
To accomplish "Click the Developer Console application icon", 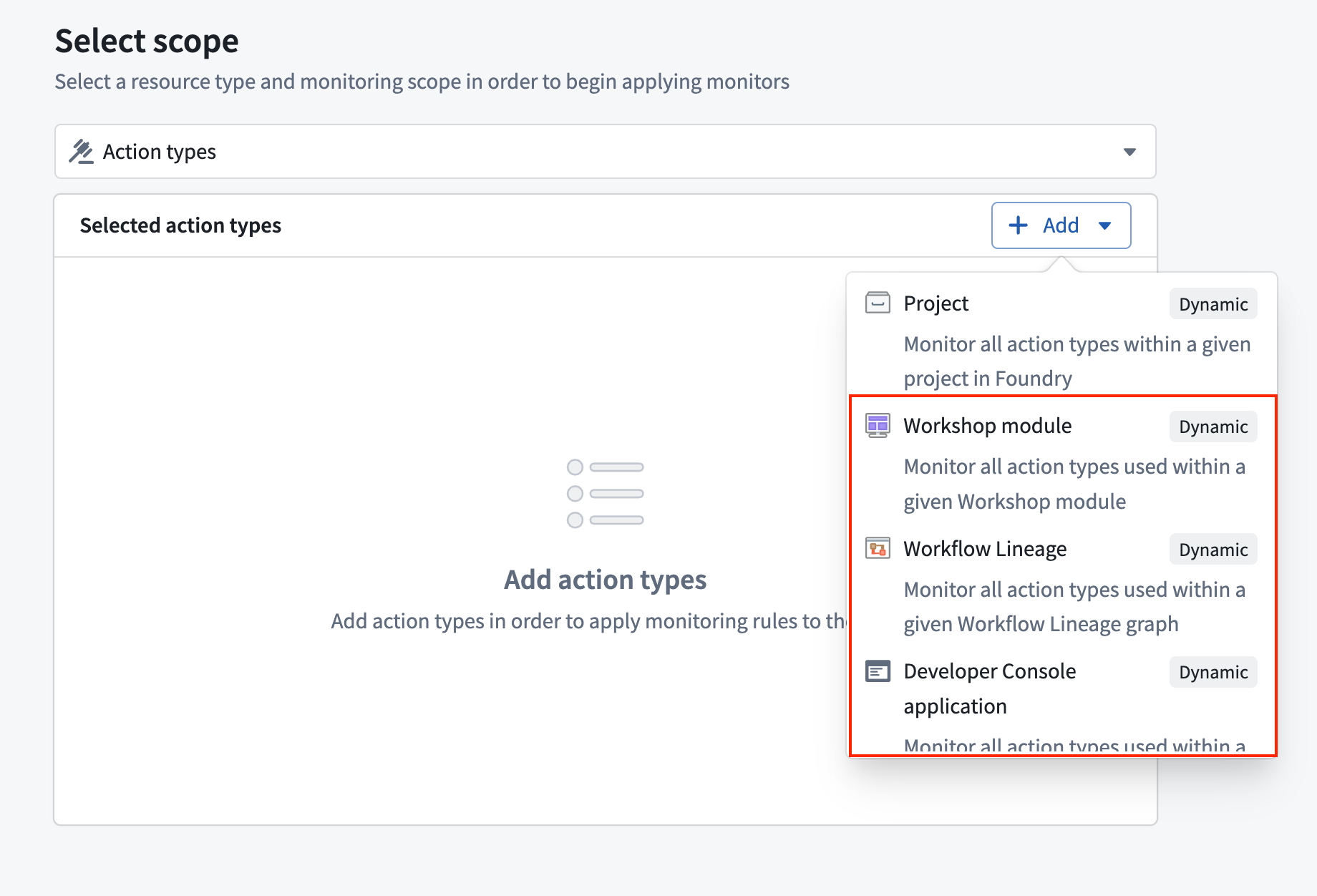I will click(x=877, y=671).
